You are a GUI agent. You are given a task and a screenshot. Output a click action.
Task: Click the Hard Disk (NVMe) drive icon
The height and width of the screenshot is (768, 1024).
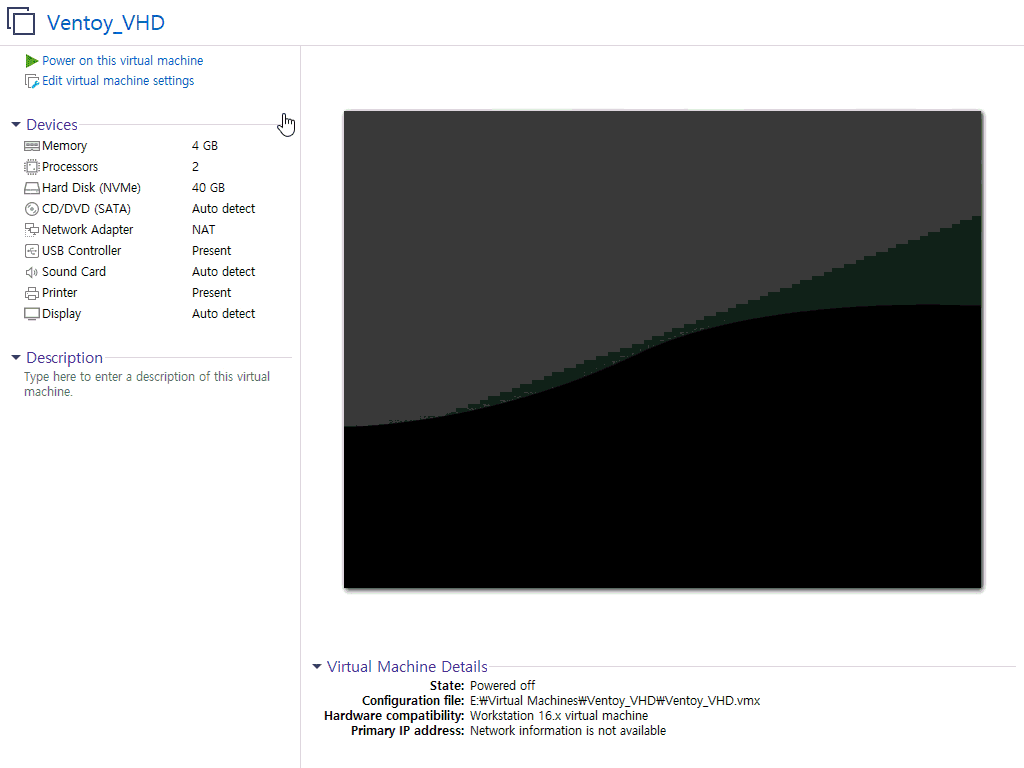[31, 188]
